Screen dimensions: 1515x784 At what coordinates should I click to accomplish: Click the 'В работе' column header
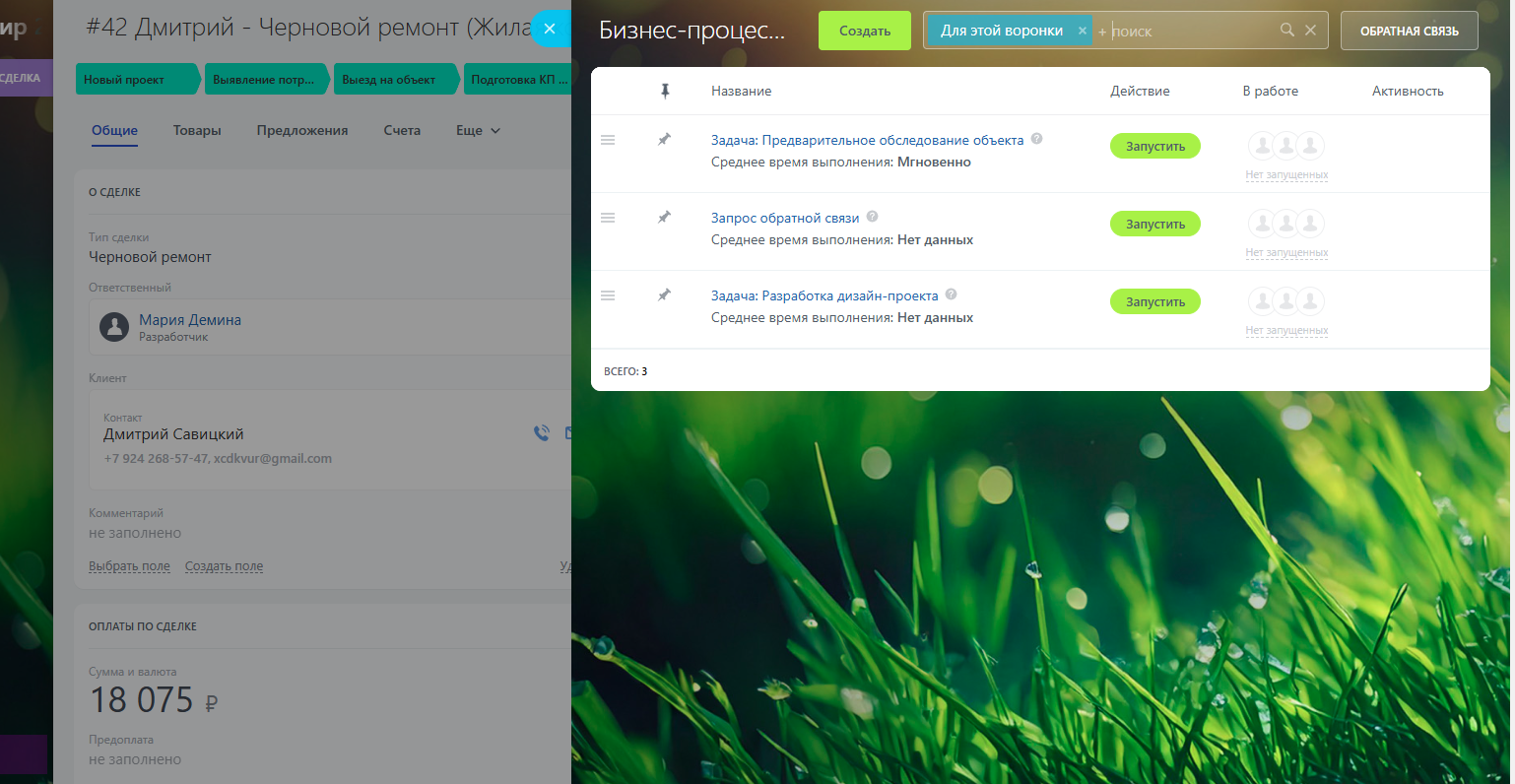(x=1270, y=91)
